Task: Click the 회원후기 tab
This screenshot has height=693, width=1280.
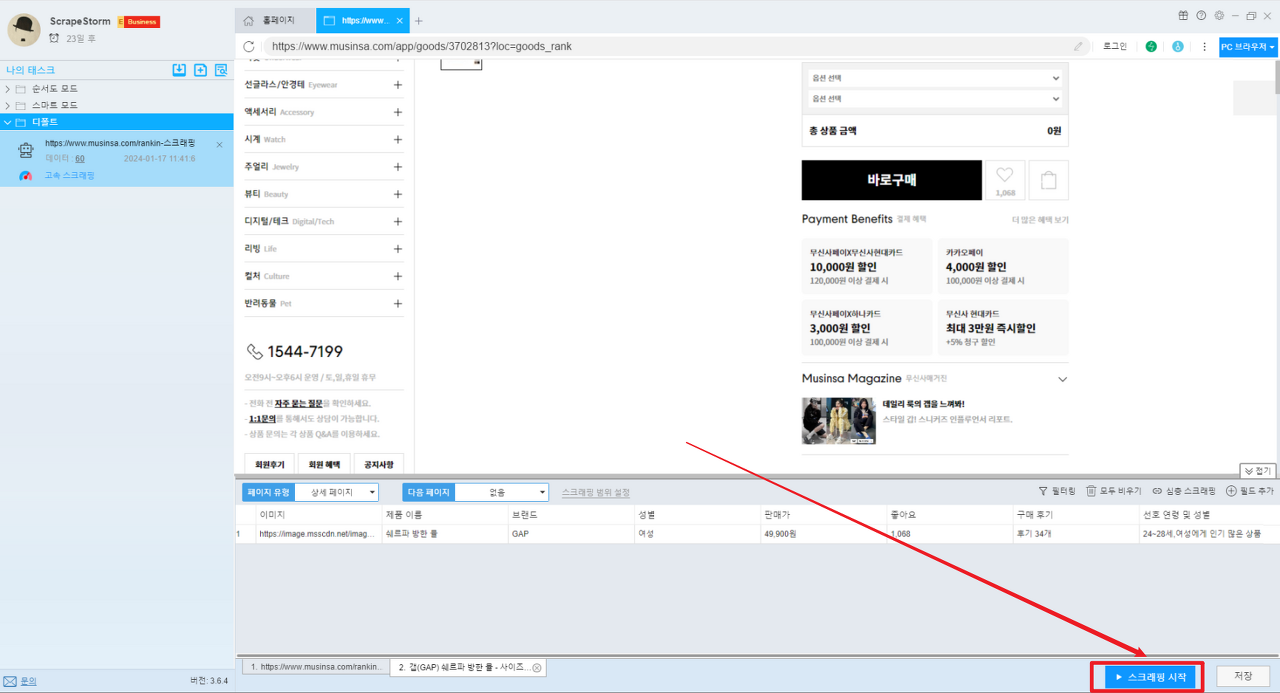Action: pos(269,465)
